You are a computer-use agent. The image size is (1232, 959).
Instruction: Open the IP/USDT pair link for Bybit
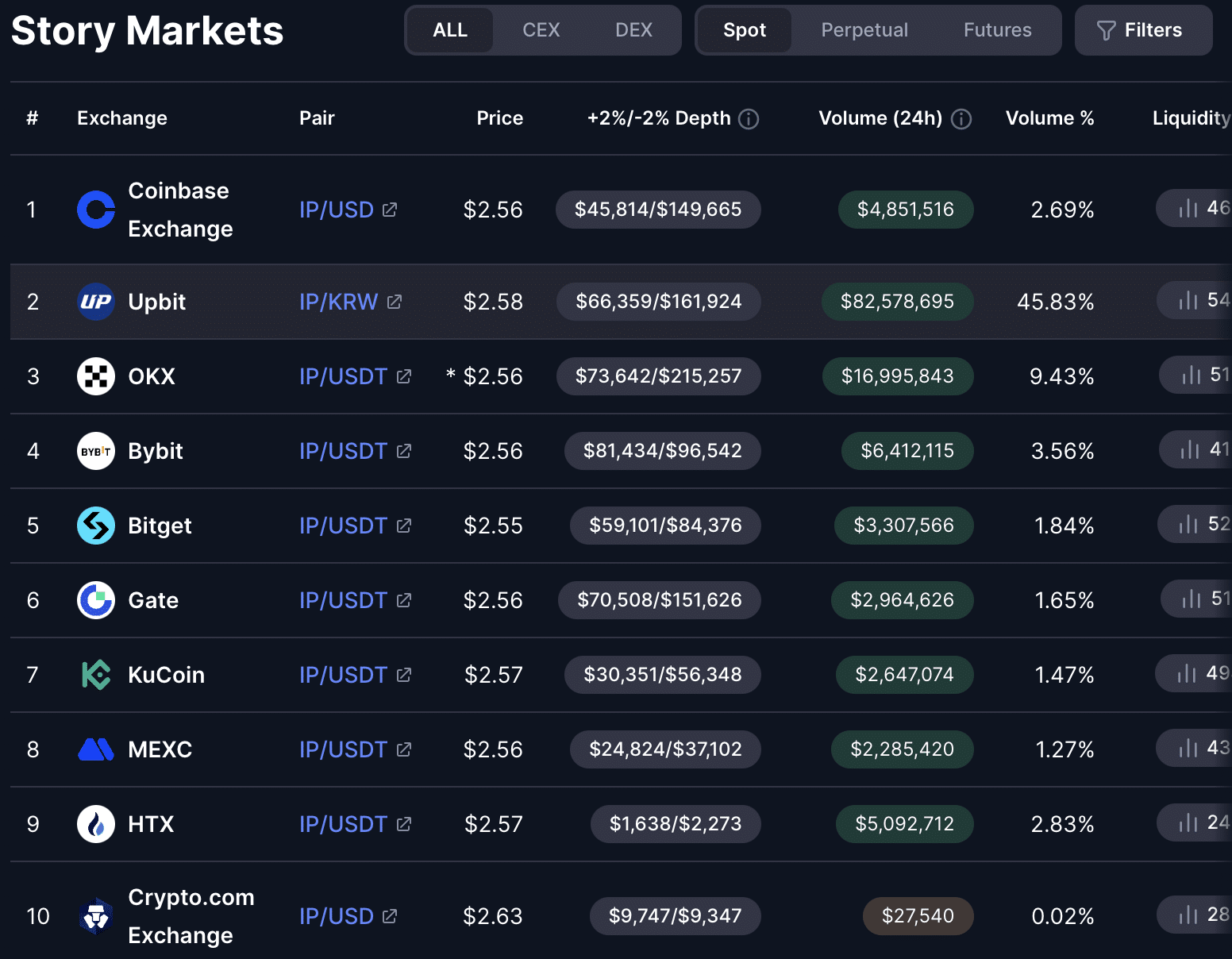pyautogui.click(x=343, y=451)
